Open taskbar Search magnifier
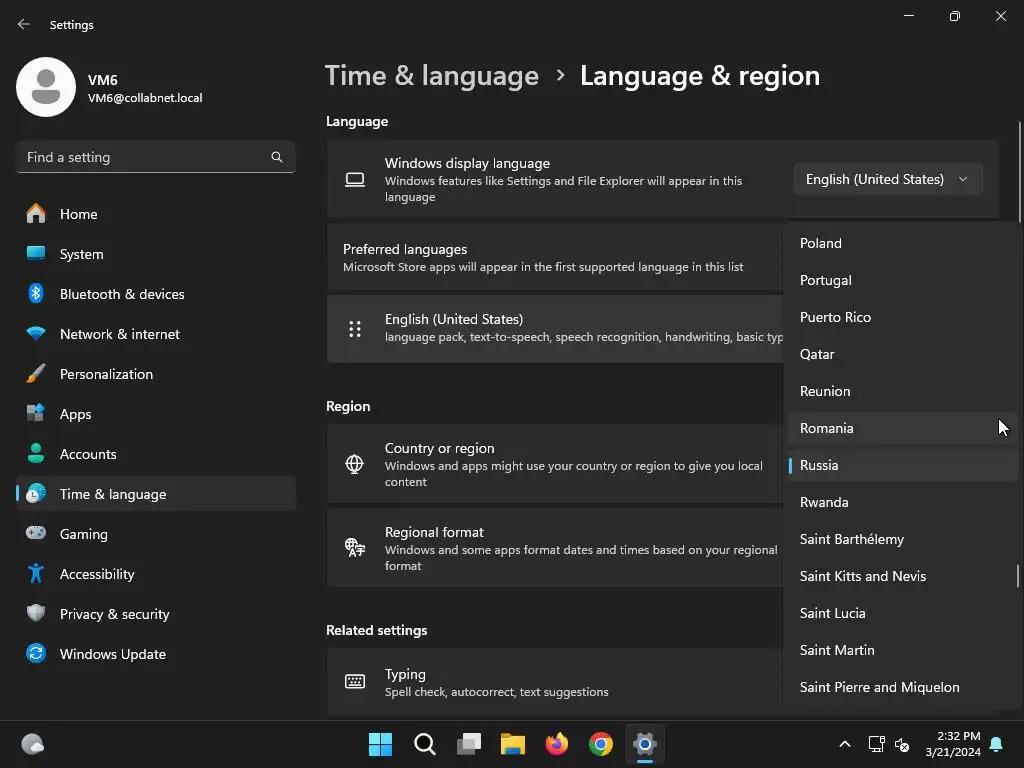This screenshot has width=1024, height=768. pos(424,744)
